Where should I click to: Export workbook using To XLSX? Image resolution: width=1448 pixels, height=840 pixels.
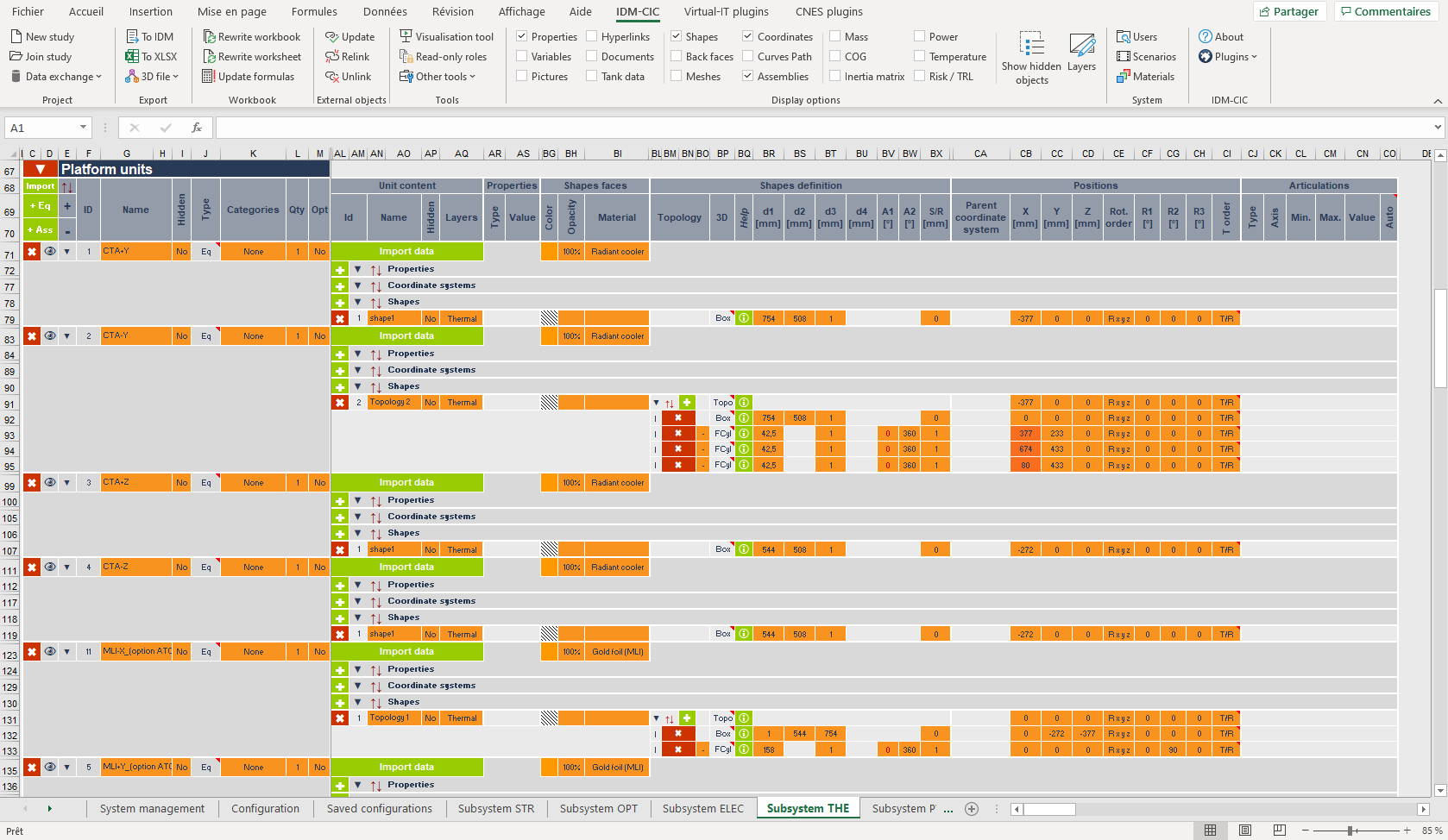coord(151,56)
